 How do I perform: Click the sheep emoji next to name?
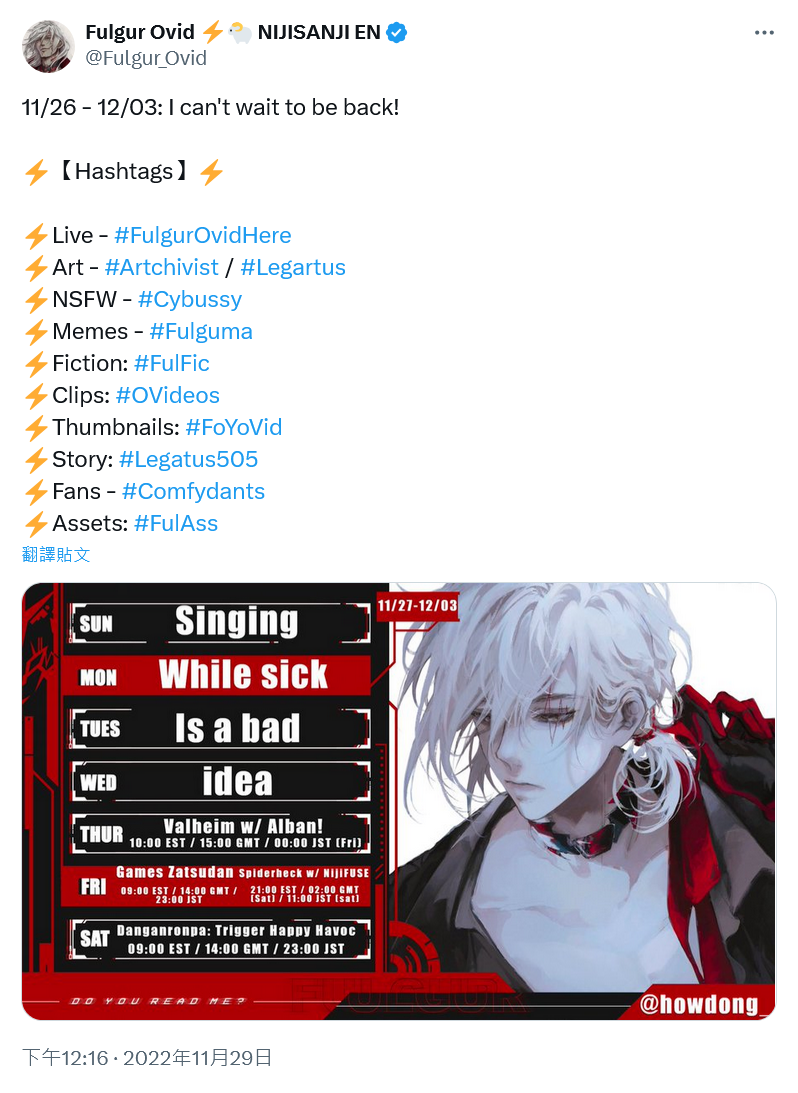point(240,32)
